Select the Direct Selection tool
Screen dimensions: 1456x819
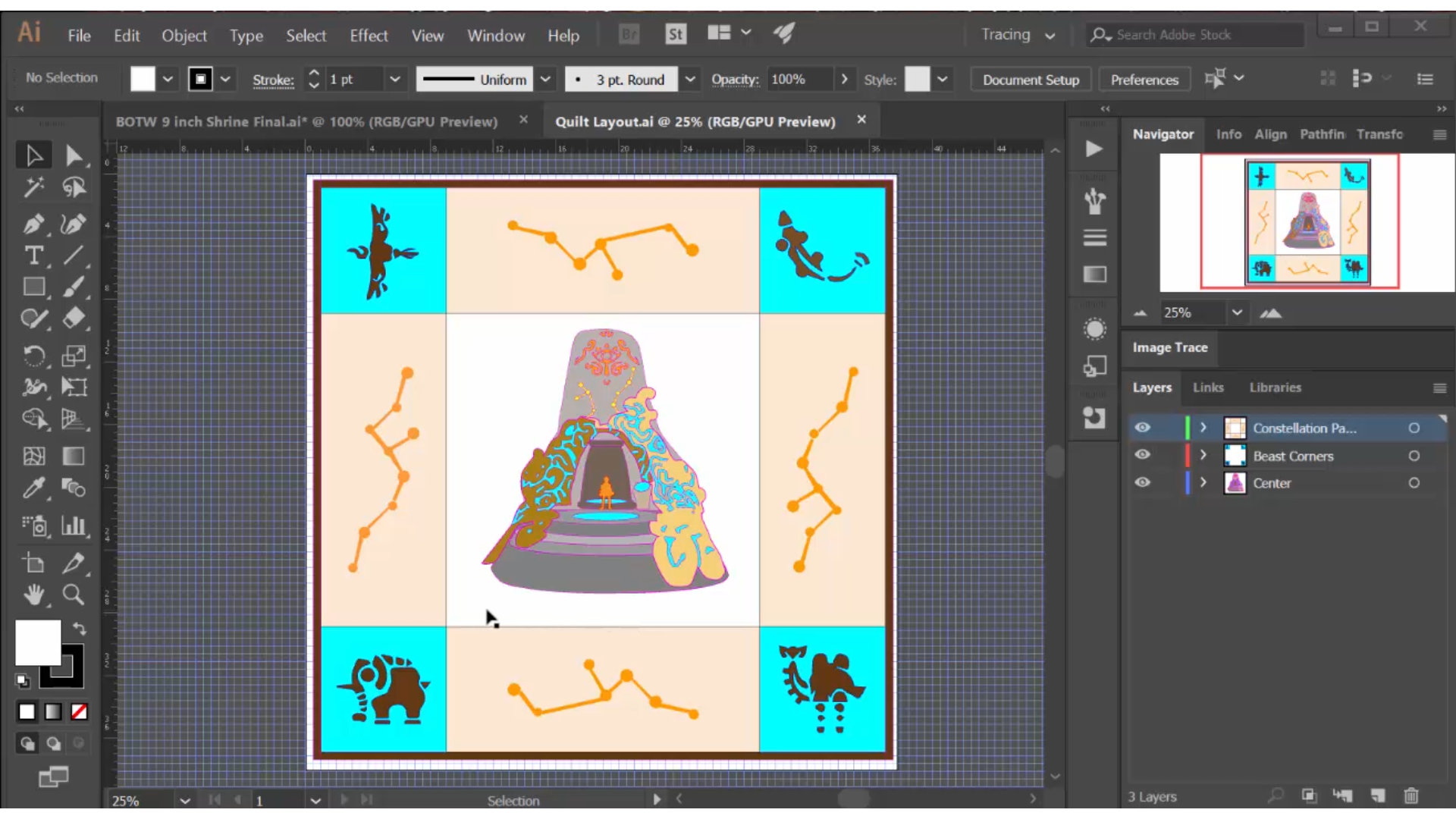(x=74, y=155)
